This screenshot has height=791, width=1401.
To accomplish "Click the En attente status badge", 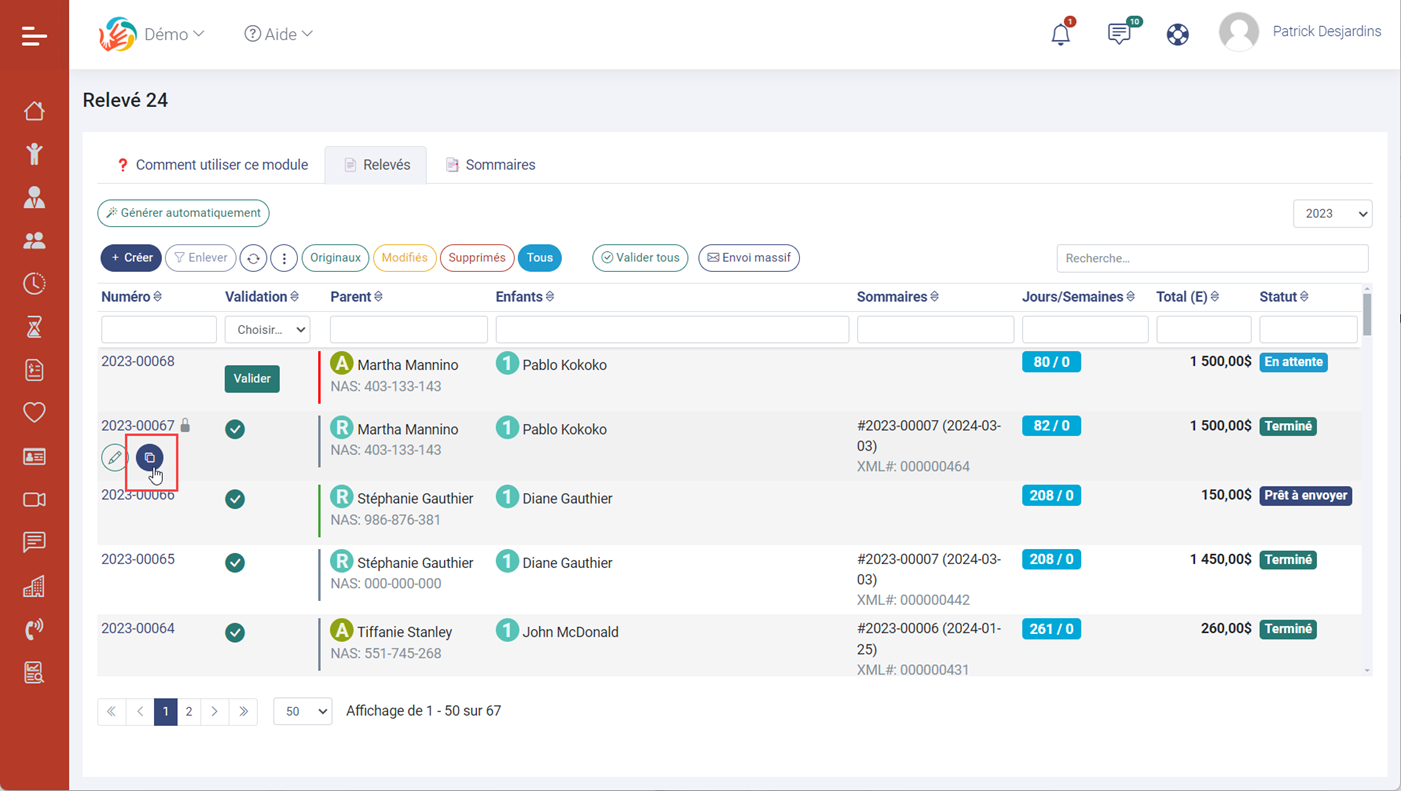I will (1293, 362).
